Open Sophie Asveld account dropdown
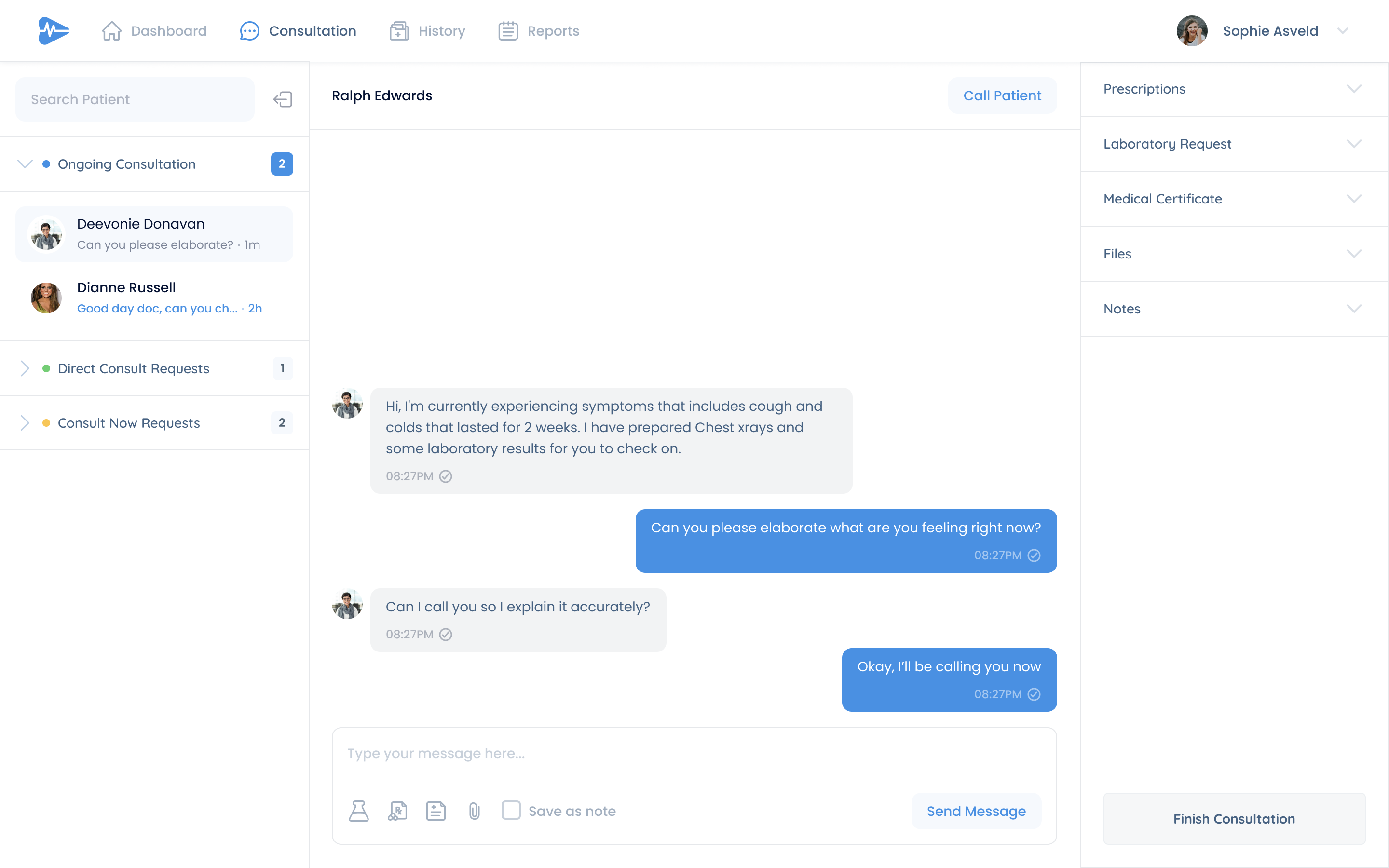Viewport: 1389px width, 868px height. point(1343,31)
